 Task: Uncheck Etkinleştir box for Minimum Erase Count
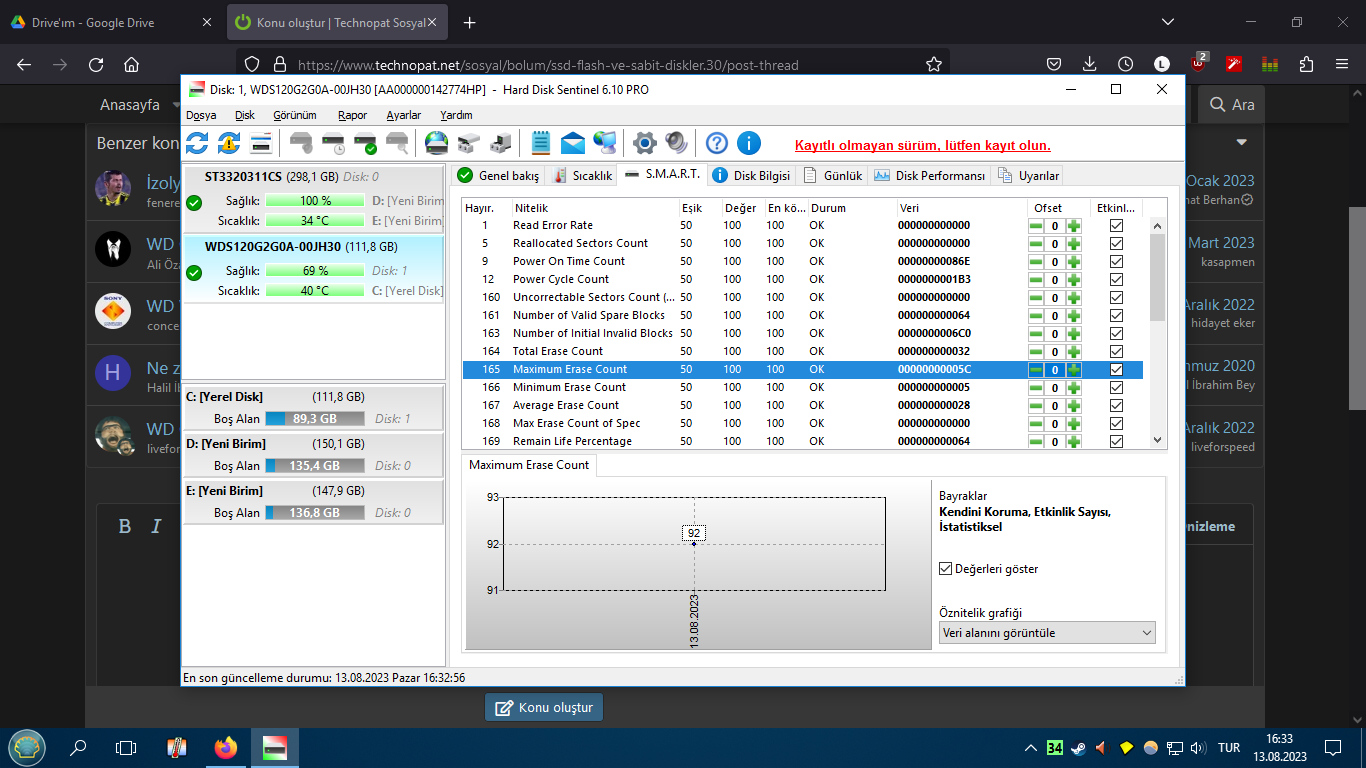pyautogui.click(x=1117, y=388)
